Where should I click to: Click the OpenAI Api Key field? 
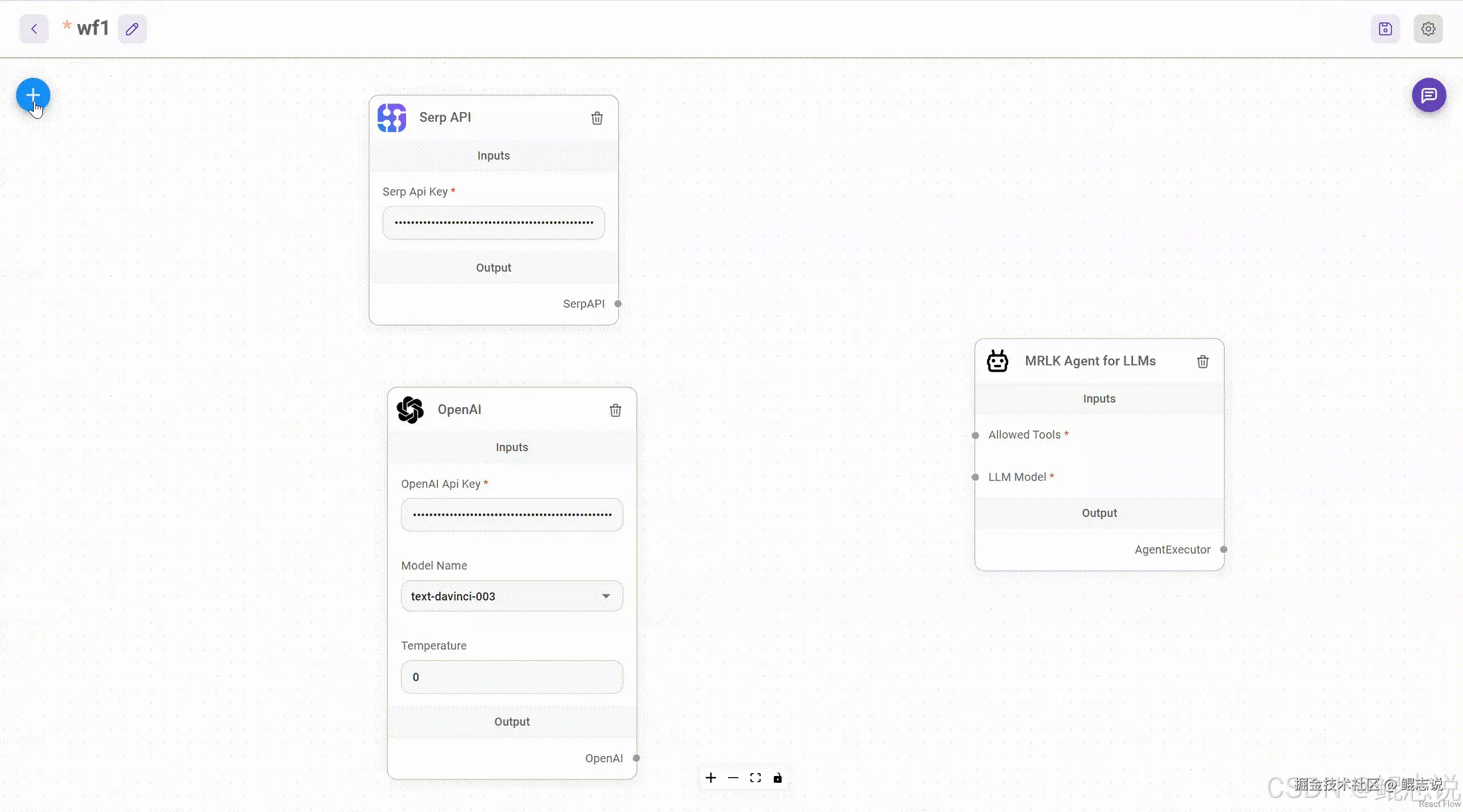tap(511, 515)
